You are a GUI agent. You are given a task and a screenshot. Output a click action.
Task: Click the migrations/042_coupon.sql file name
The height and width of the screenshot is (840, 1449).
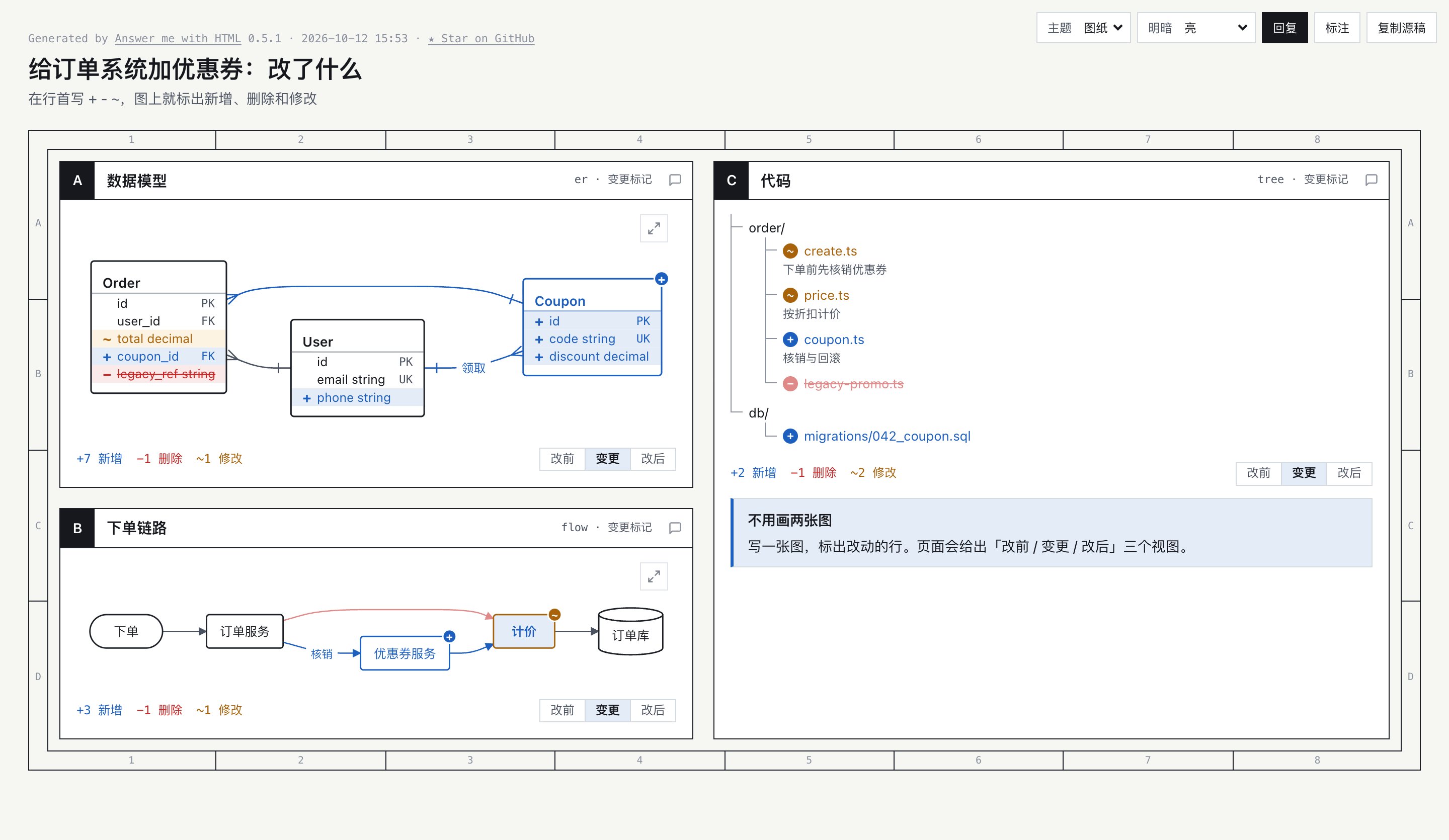tap(887, 437)
